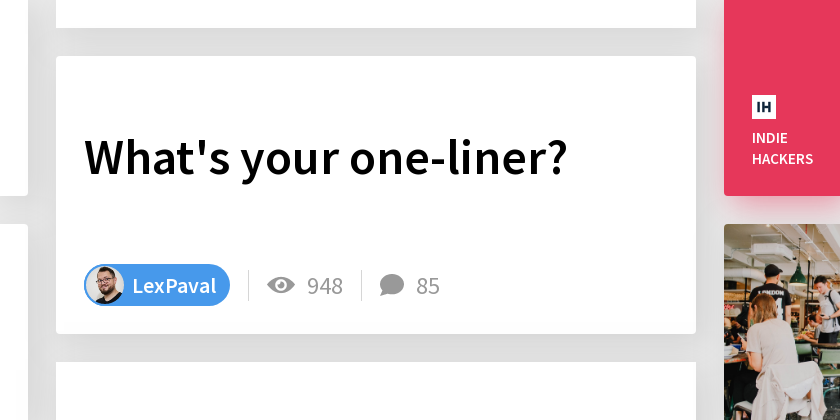This screenshot has width=840, height=420.
Task: Click the partially visible card above the post
Action: pos(376,14)
